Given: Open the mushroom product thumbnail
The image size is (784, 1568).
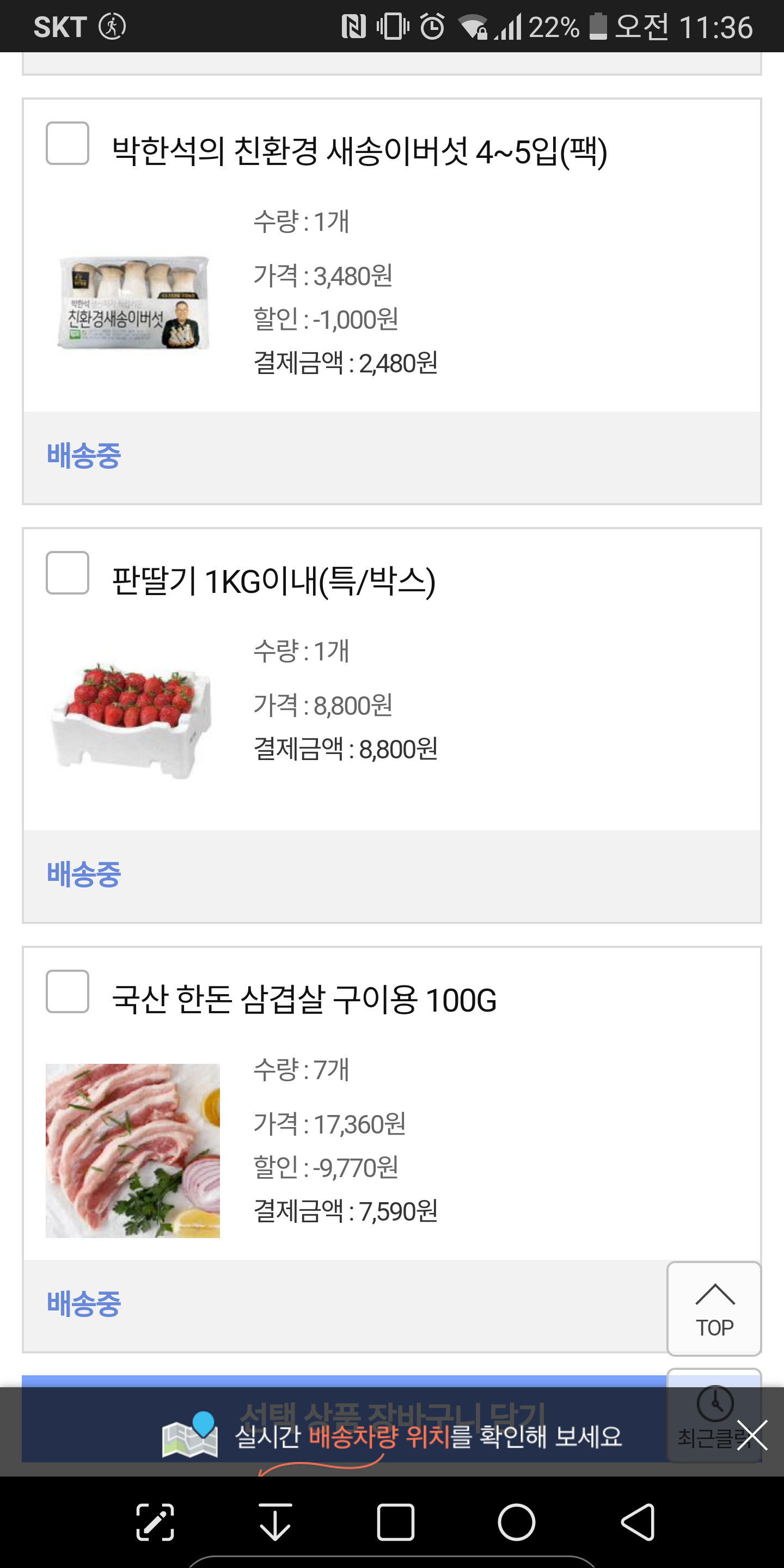Looking at the screenshot, I should [x=133, y=303].
